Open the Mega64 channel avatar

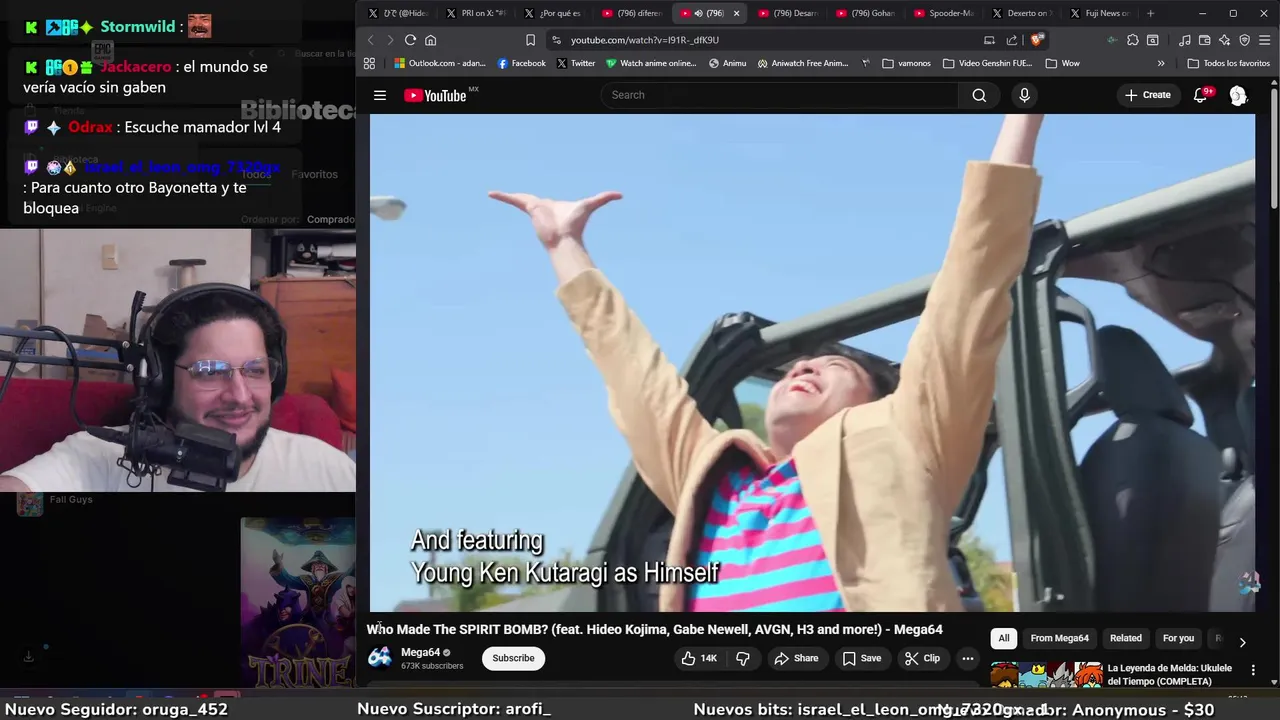click(380, 657)
